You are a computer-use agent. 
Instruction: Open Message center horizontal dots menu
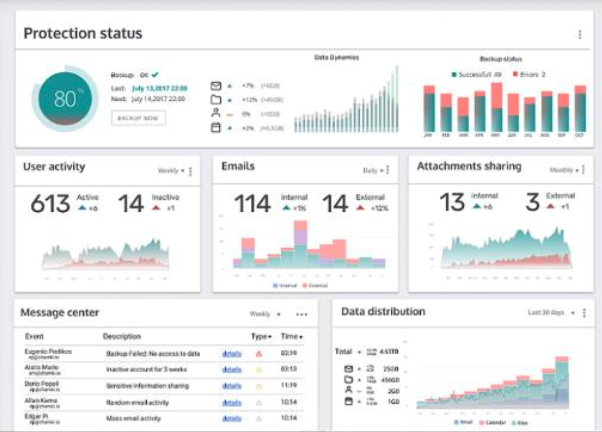pyautogui.click(x=302, y=314)
